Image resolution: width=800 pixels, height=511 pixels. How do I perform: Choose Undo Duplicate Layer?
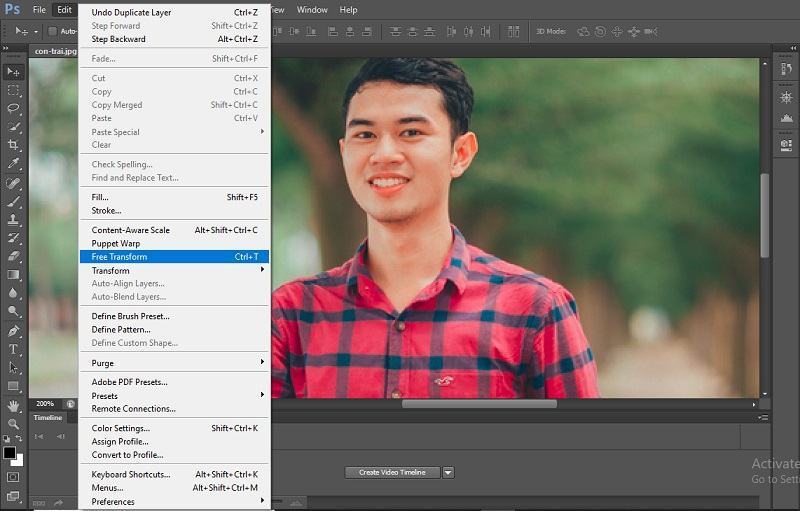point(173,12)
